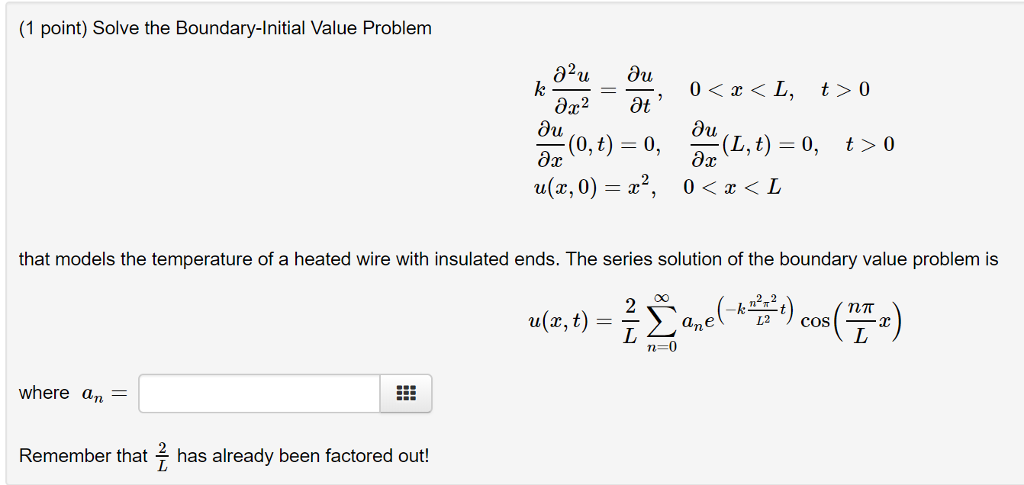Click the sentence about heated wire with insulated ends
This screenshot has width=1024, height=485.
(508, 260)
